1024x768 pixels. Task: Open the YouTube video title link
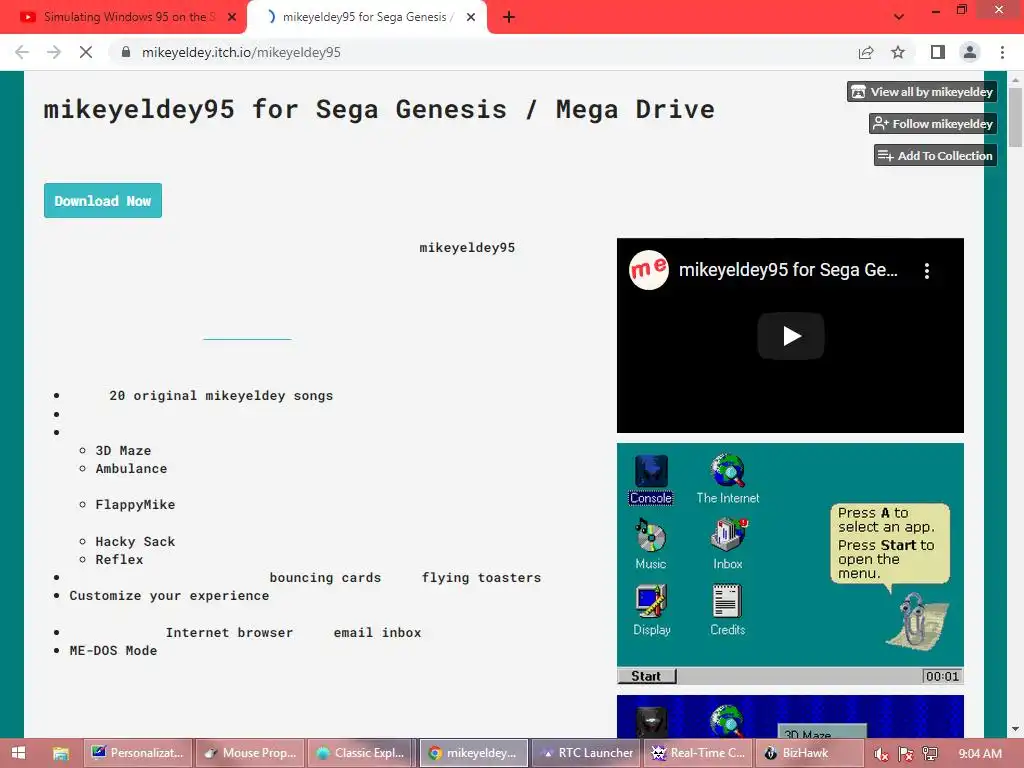tap(788, 270)
